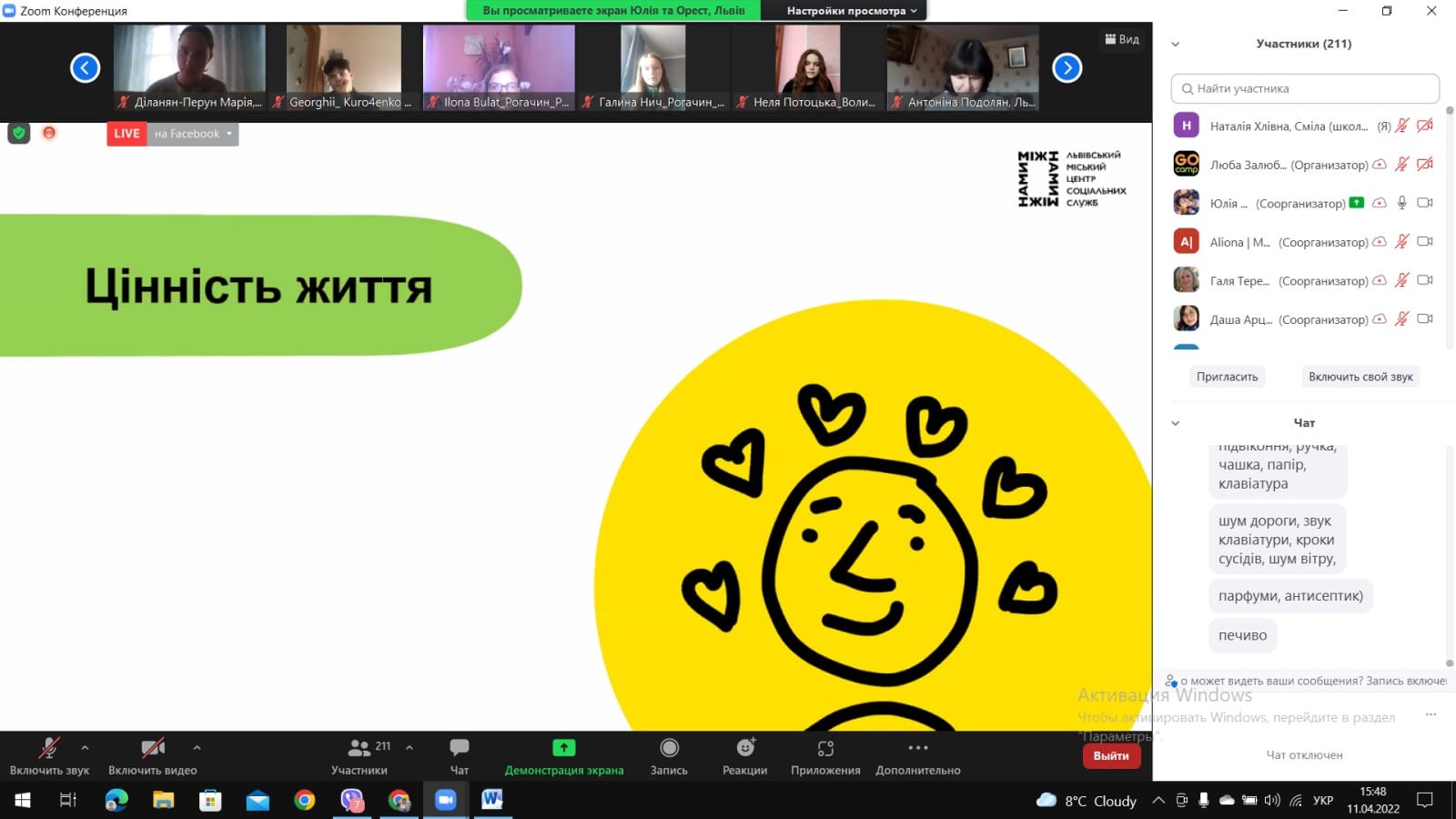The height and width of the screenshot is (819, 1456).
Task: Toggle muted microphone icon for Люба Залюб
Action: tap(1402, 164)
